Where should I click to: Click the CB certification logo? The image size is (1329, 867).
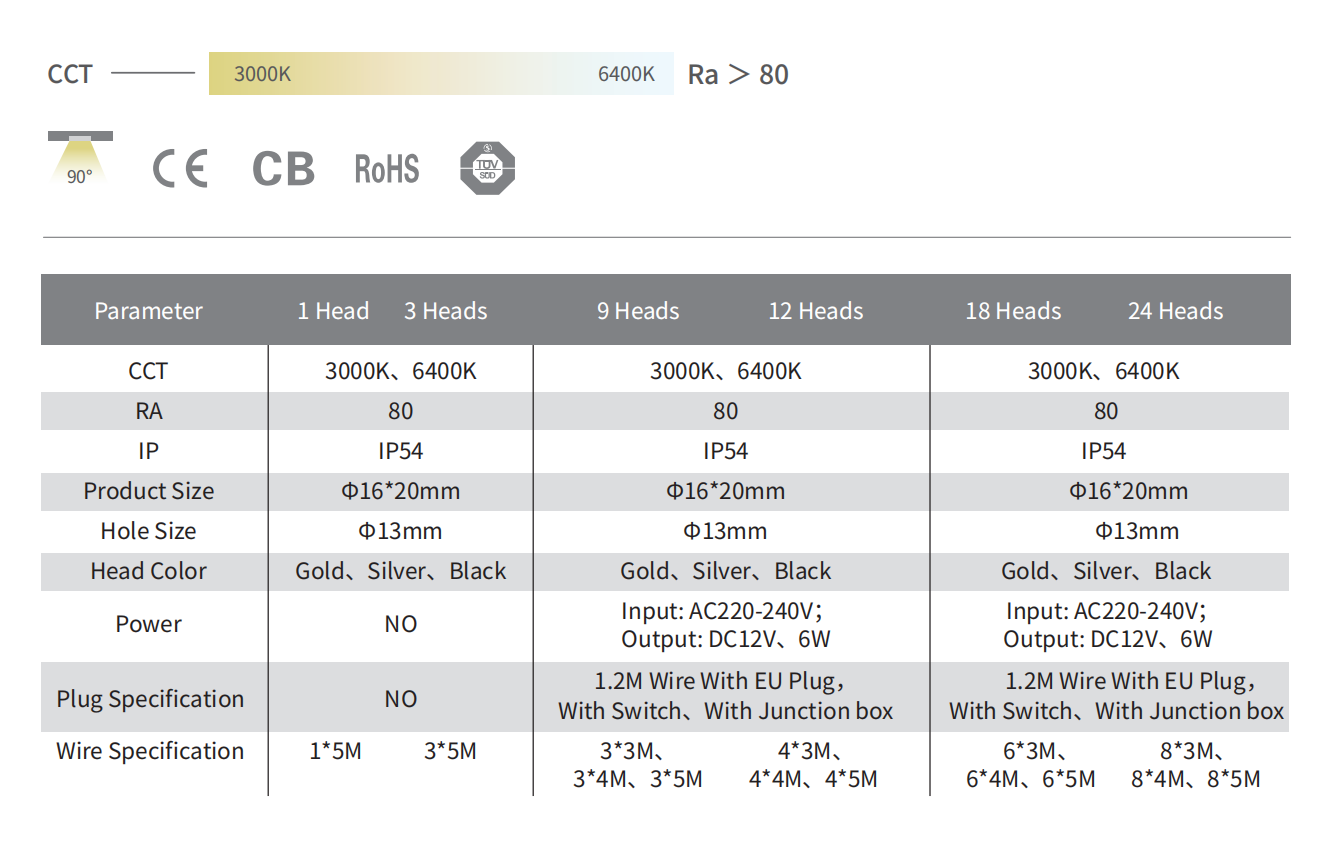284,169
